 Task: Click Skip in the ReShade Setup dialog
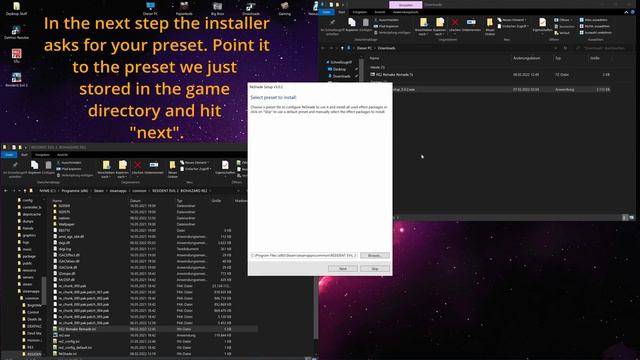pos(375,269)
